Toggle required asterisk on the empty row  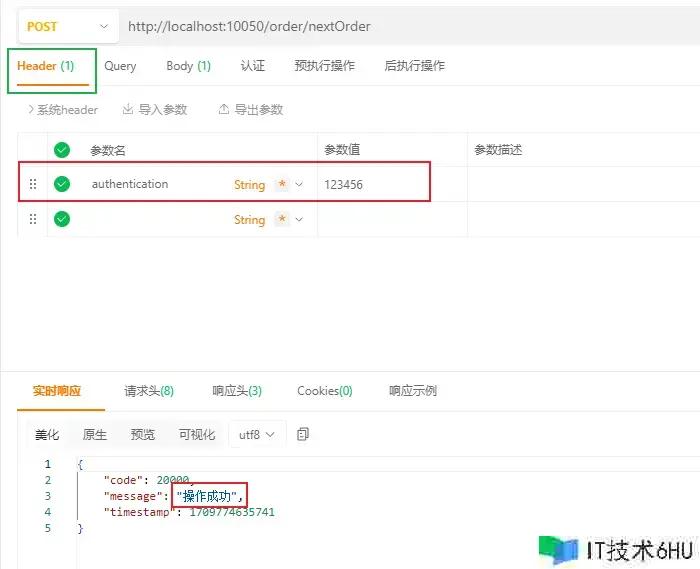point(282,219)
